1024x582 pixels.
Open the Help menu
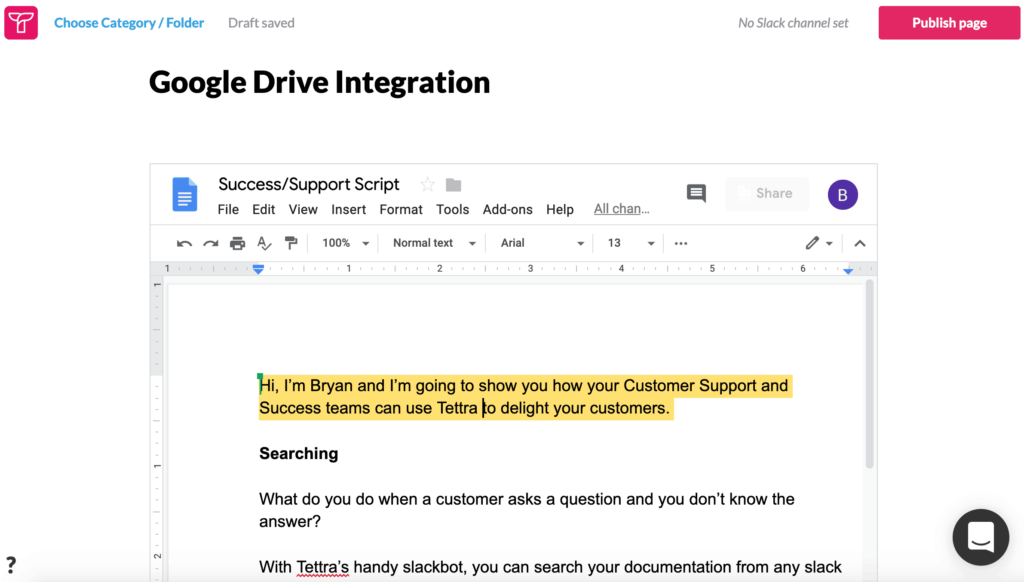coord(560,210)
